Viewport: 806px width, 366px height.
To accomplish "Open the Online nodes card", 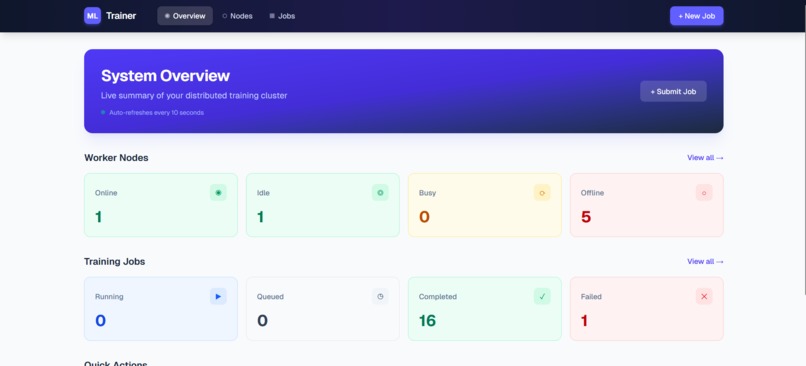I will point(161,205).
